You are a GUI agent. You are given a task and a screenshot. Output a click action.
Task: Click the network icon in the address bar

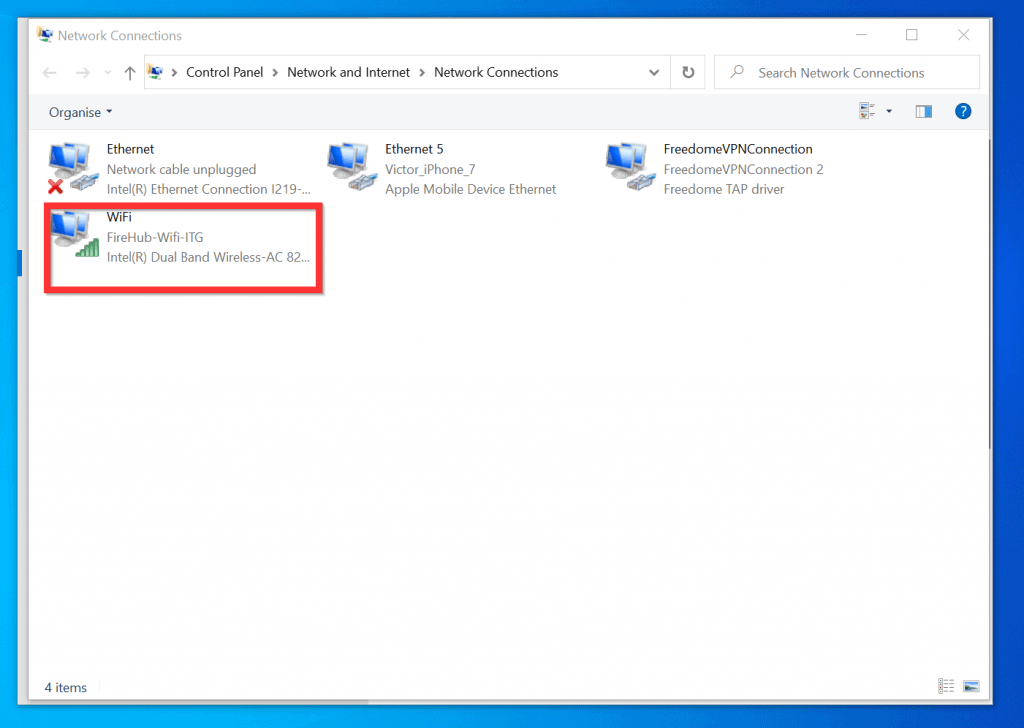tap(154, 71)
